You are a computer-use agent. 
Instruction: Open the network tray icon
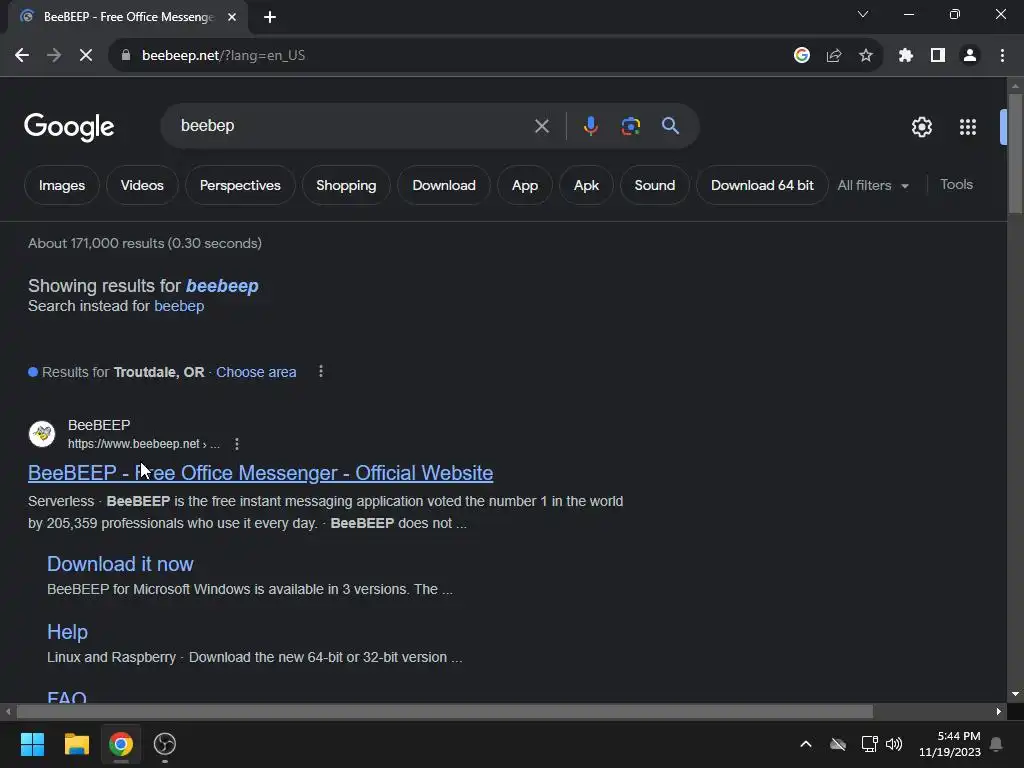[869, 744]
